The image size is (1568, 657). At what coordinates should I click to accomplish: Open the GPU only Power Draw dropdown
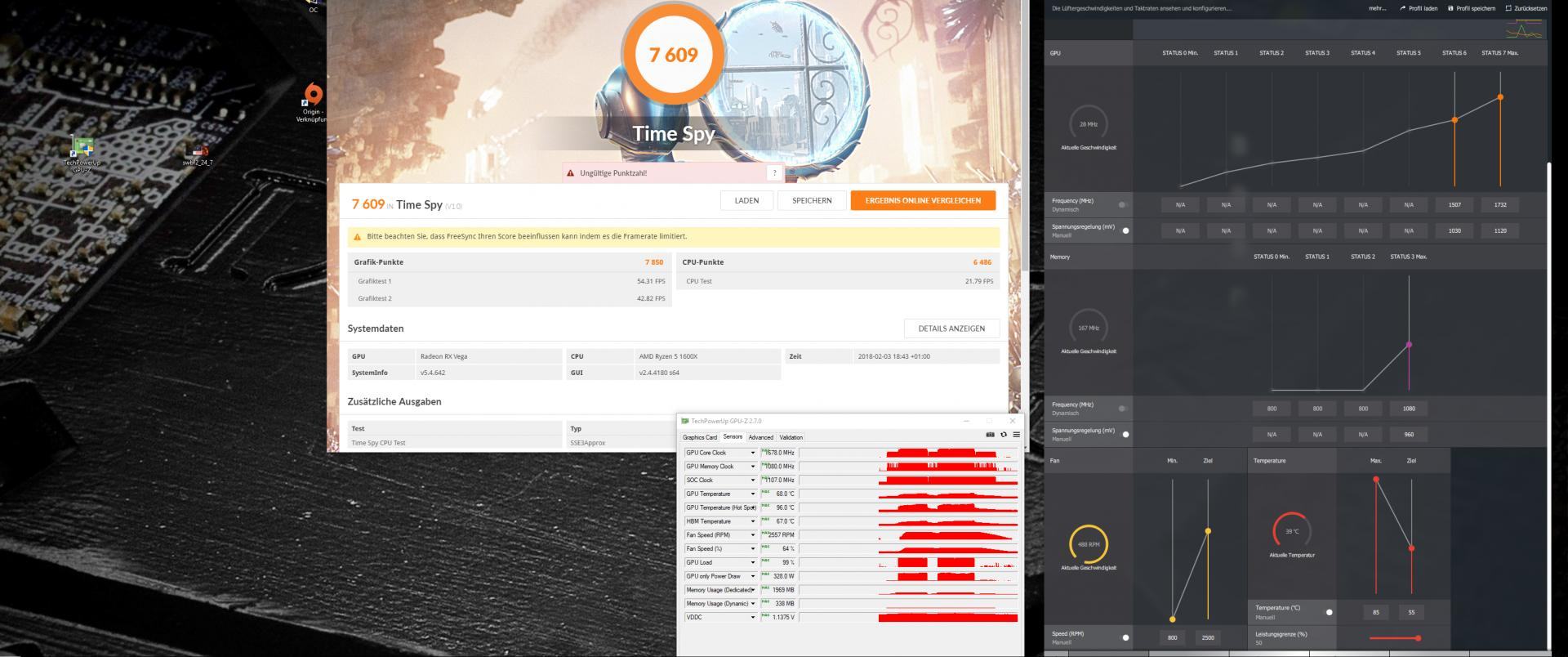[753, 577]
